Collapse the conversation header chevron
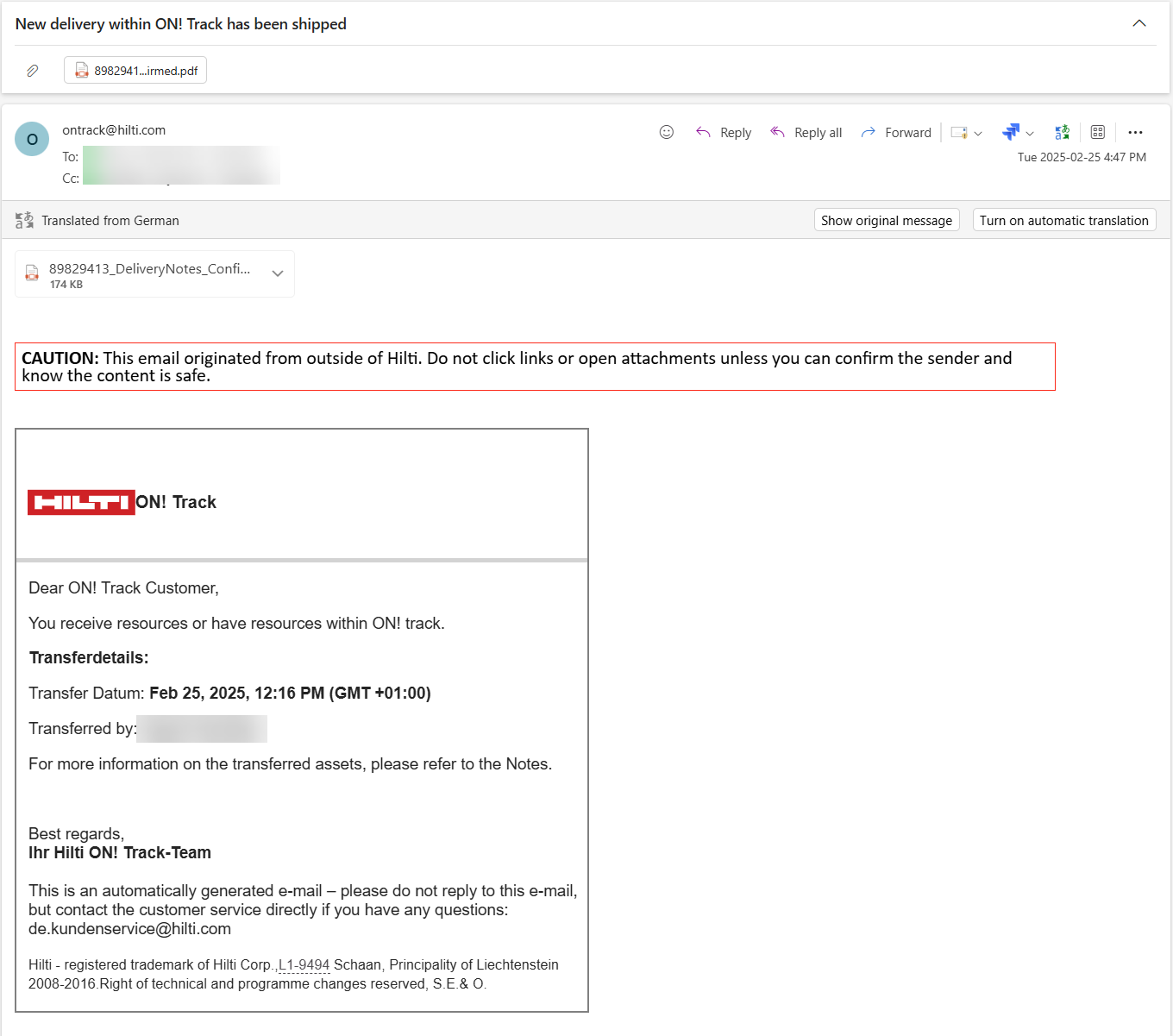1173x1036 pixels. coord(1139,23)
